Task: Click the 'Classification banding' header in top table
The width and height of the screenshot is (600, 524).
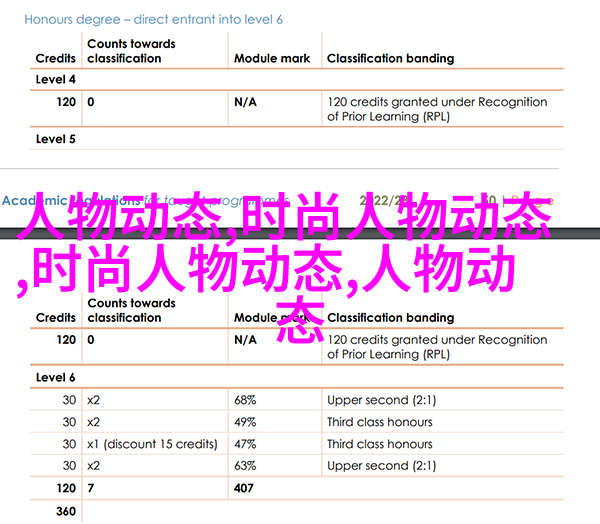Action: coord(390,58)
